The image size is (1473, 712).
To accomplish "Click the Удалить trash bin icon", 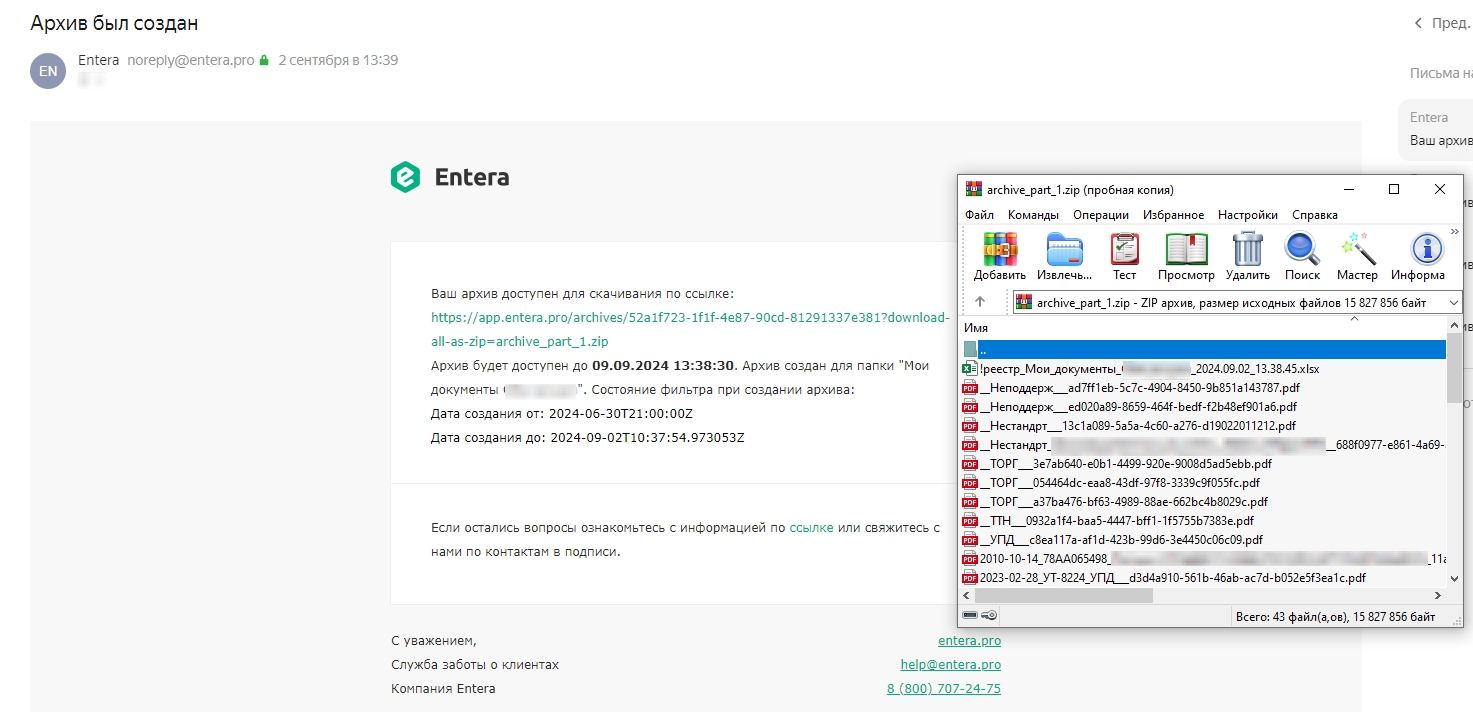I will 1247,256.
